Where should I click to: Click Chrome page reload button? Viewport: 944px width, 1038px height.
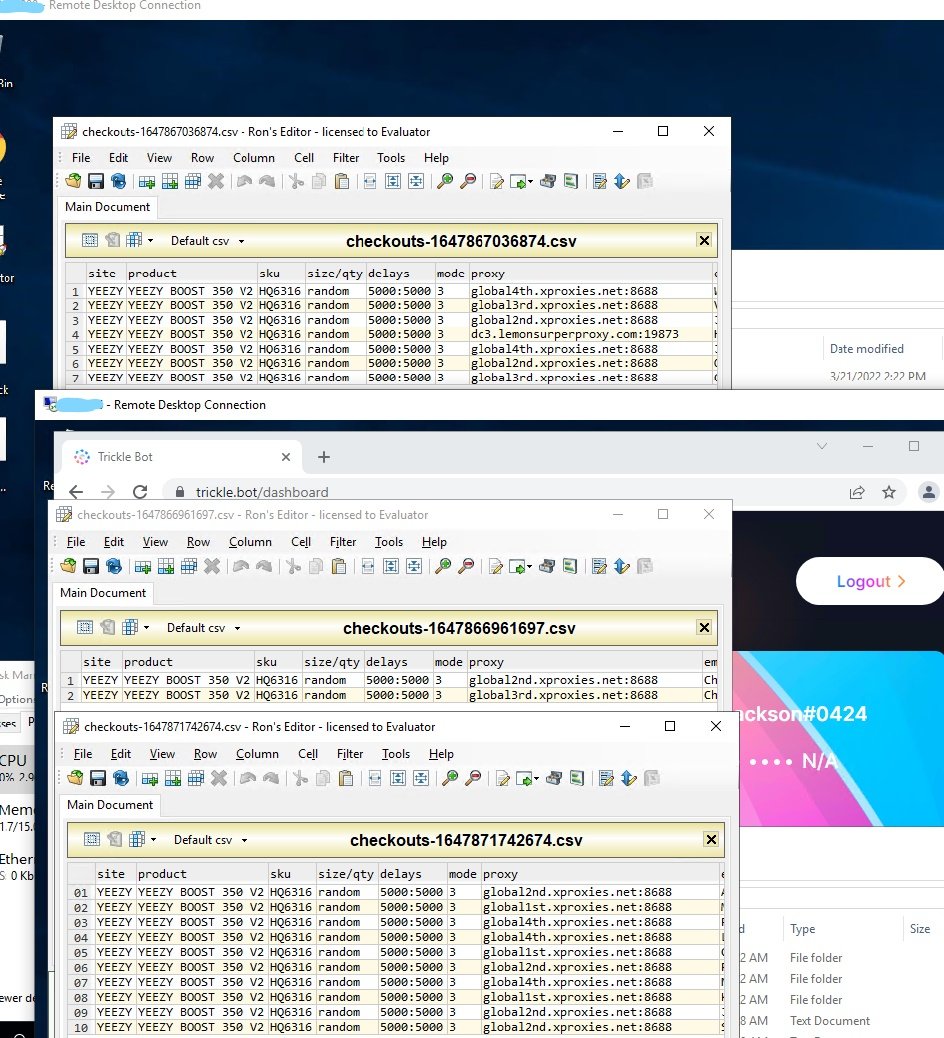point(140,492)
